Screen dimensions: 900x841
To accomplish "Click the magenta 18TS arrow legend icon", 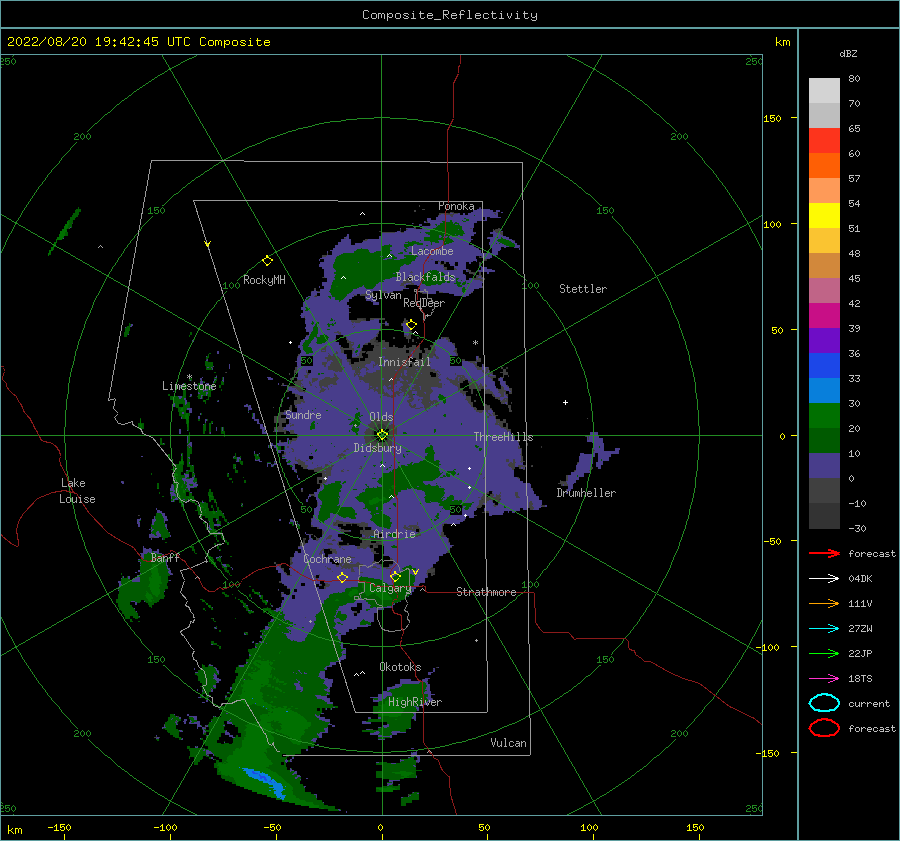I will click(x=824, y=679).
